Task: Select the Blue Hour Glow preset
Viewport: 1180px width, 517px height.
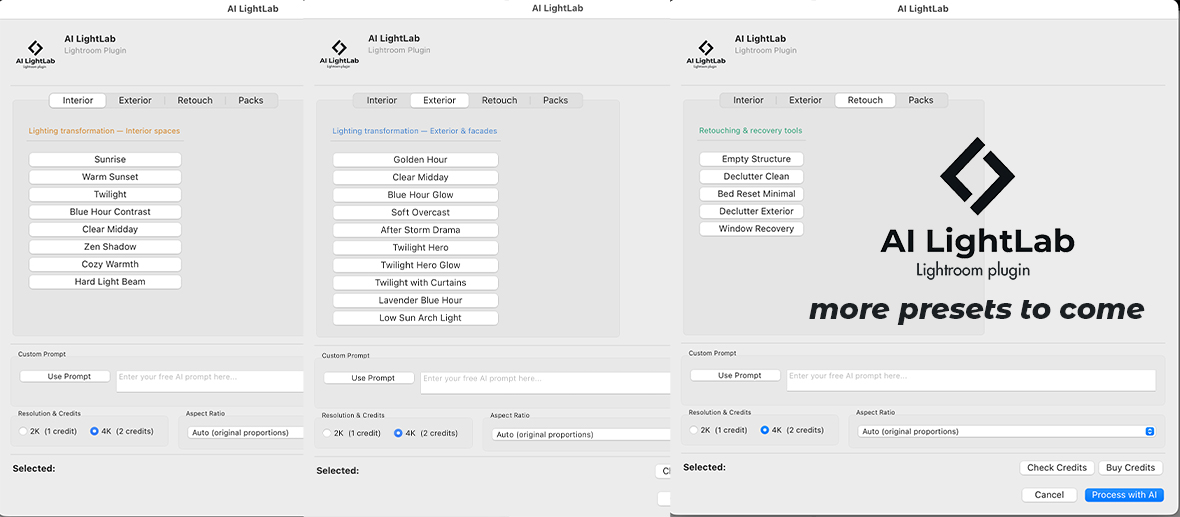Action: (415, 195)
